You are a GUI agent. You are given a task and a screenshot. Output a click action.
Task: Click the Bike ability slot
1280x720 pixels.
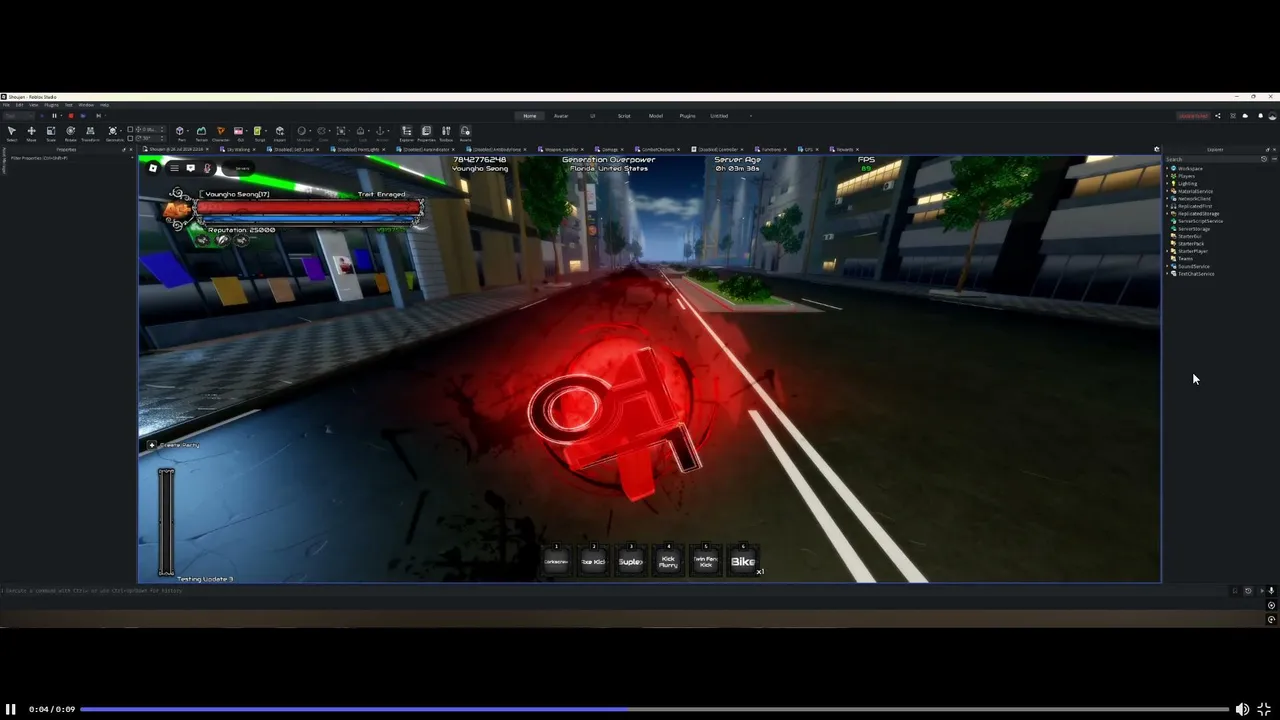click(x=742, y=561)
